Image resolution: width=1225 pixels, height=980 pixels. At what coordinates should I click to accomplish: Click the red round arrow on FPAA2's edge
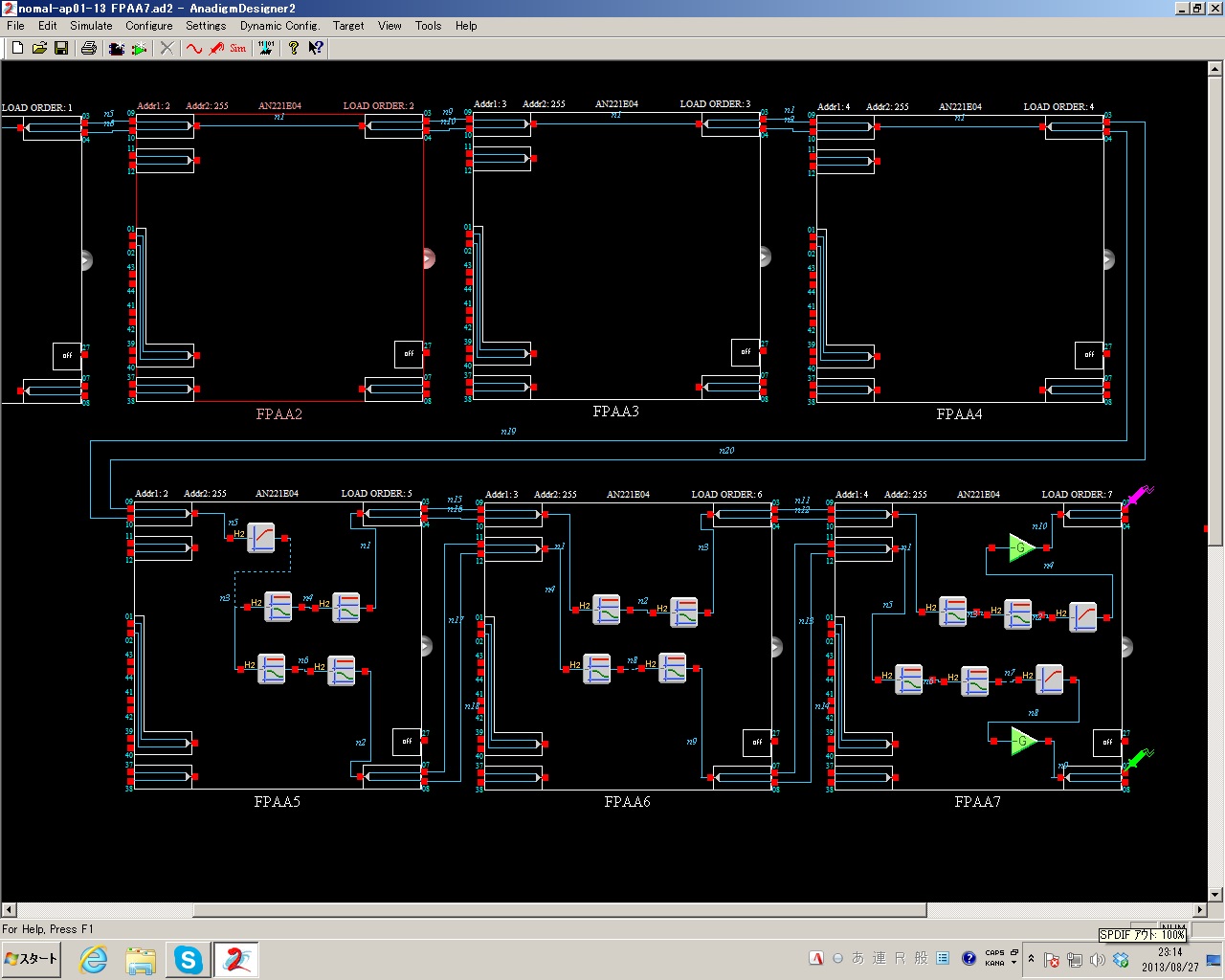coord(428,258)
